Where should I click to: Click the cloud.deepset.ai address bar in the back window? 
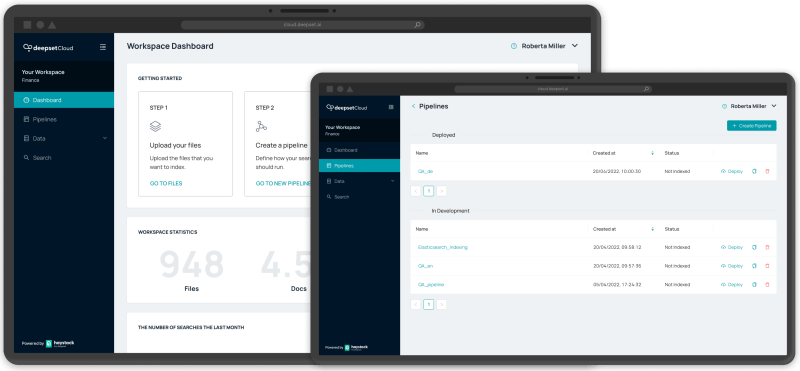(x=303, y=24)
